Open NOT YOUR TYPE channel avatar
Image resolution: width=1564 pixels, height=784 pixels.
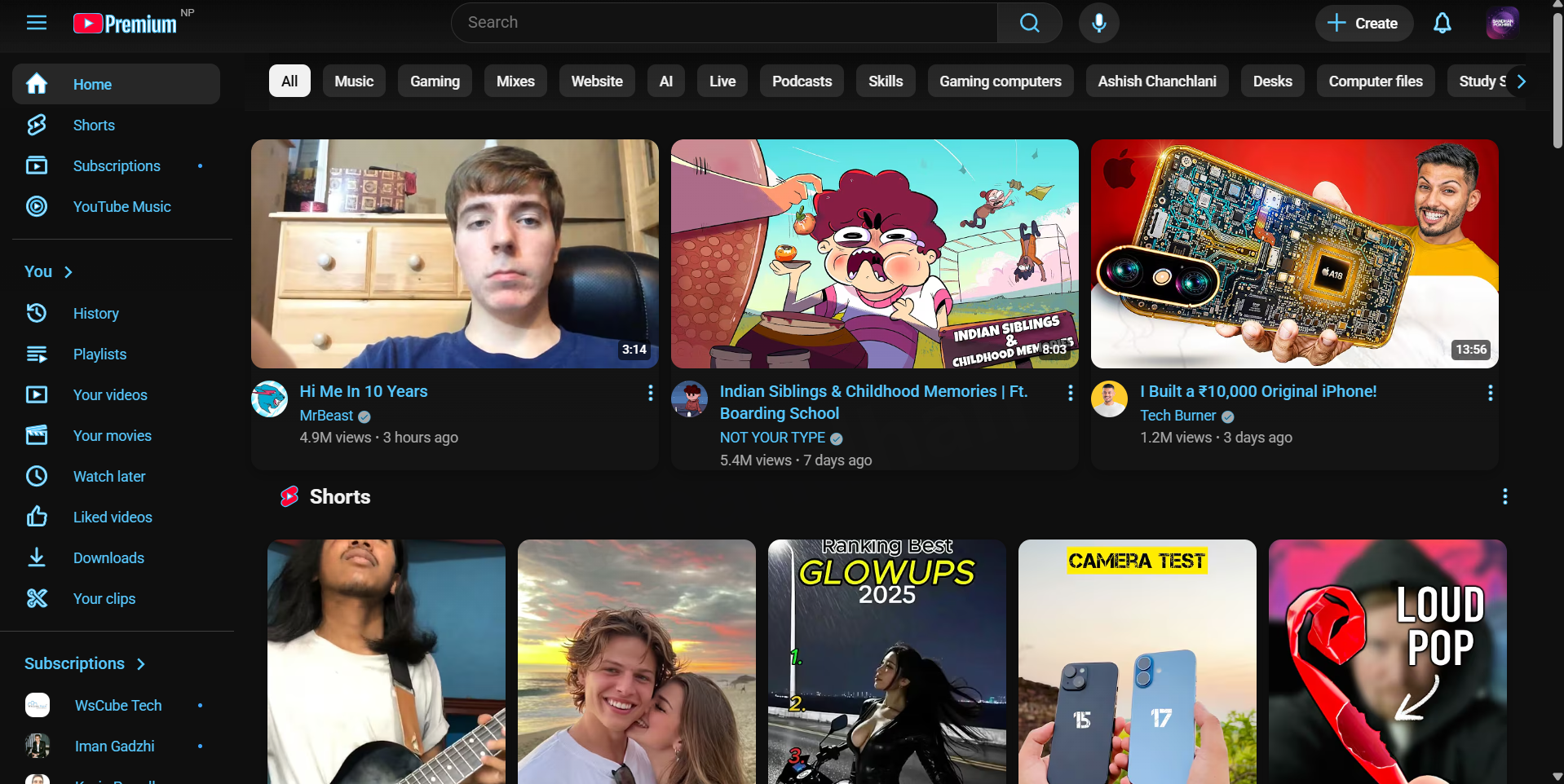[689, 399]
